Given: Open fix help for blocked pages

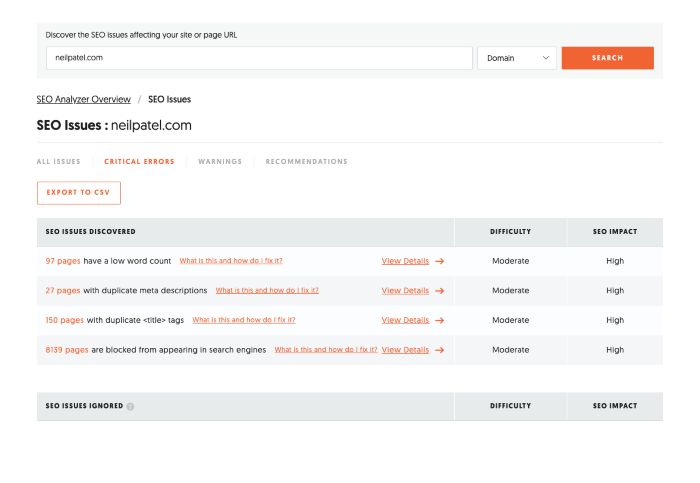Looking at the screenshot, I should [326, 350].
